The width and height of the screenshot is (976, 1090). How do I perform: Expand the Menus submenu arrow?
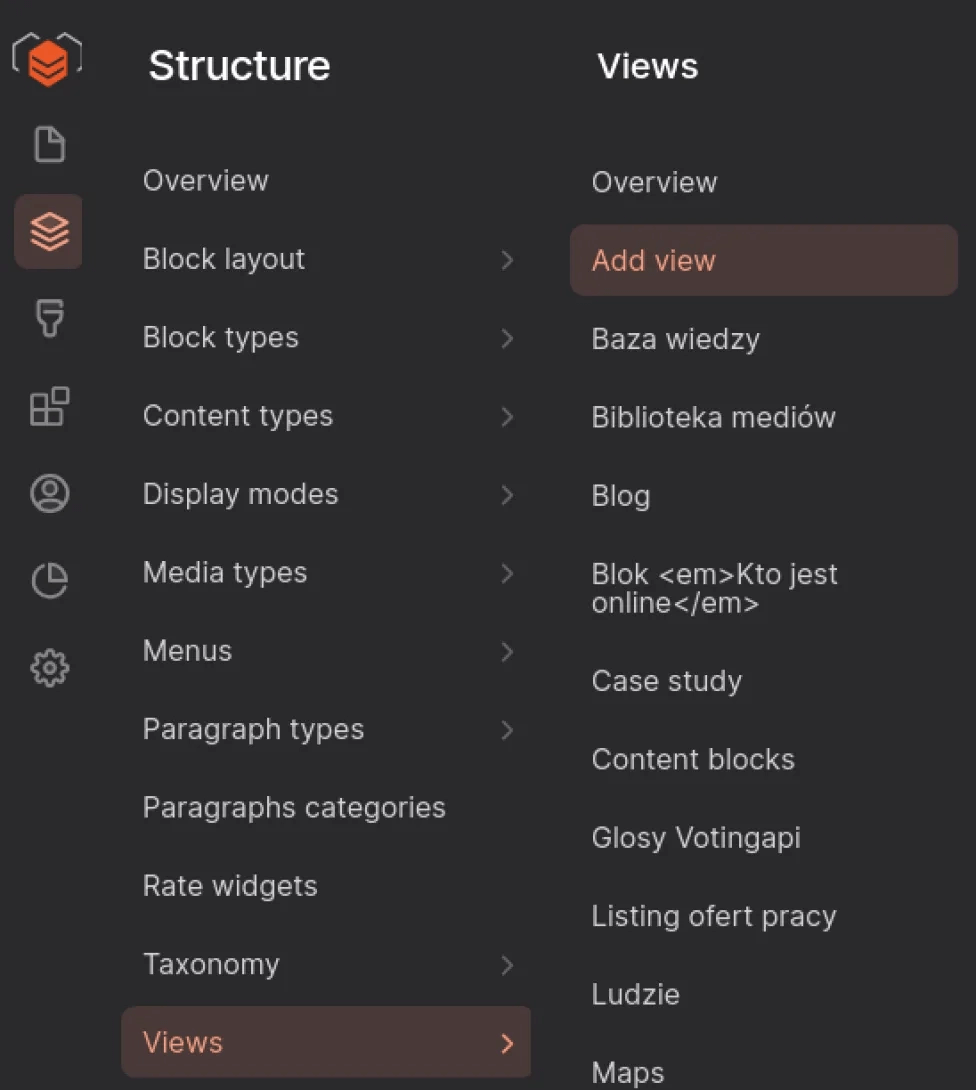(x=507, y=652)
